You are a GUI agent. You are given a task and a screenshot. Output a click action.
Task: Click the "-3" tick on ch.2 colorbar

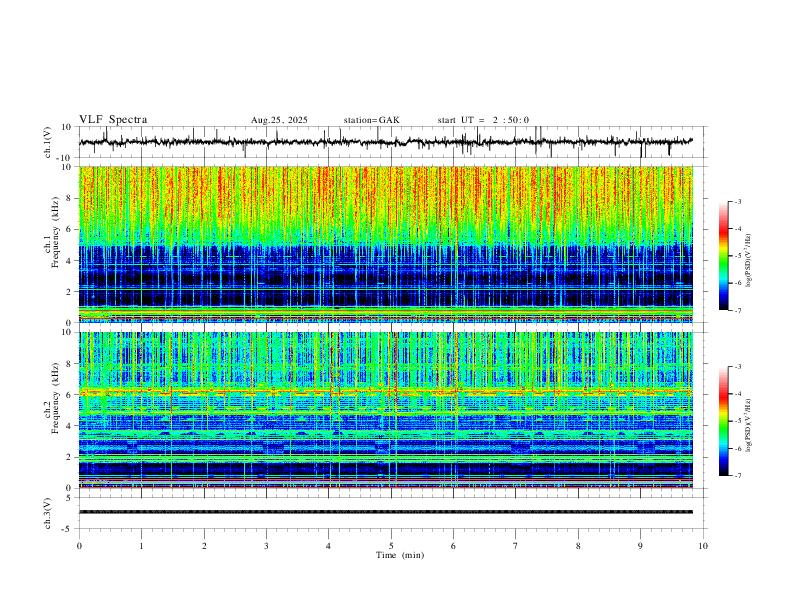(x=737, y=367)
